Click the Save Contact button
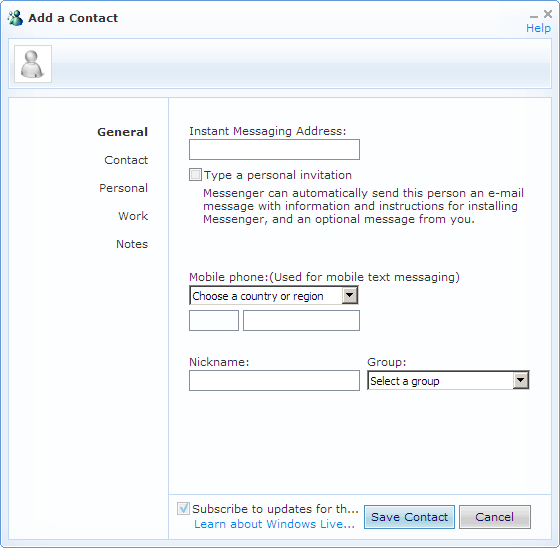The width and height of the screenshot is (560, 548). coord(409,517)
